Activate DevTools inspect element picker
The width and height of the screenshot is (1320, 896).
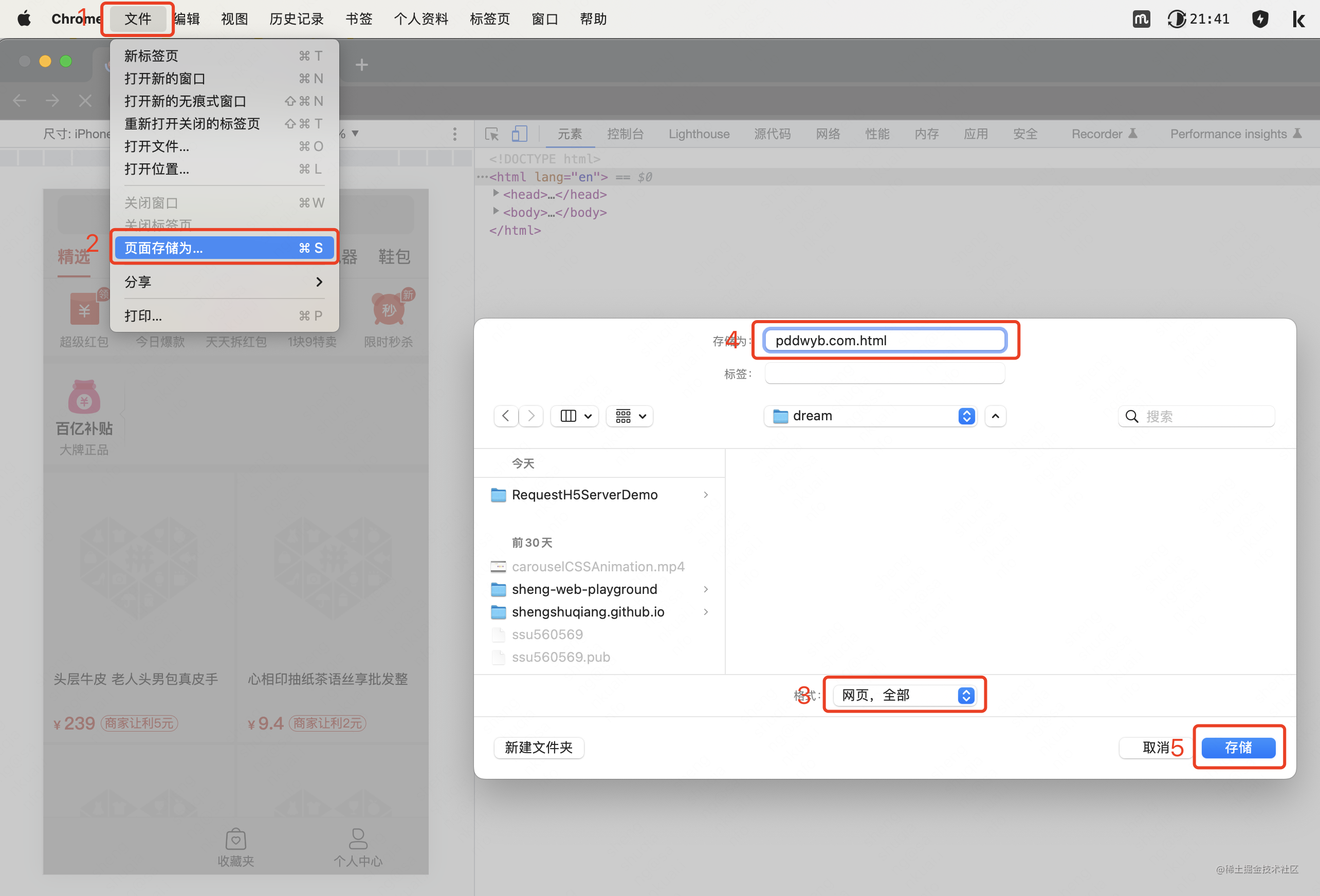point(492,134)
